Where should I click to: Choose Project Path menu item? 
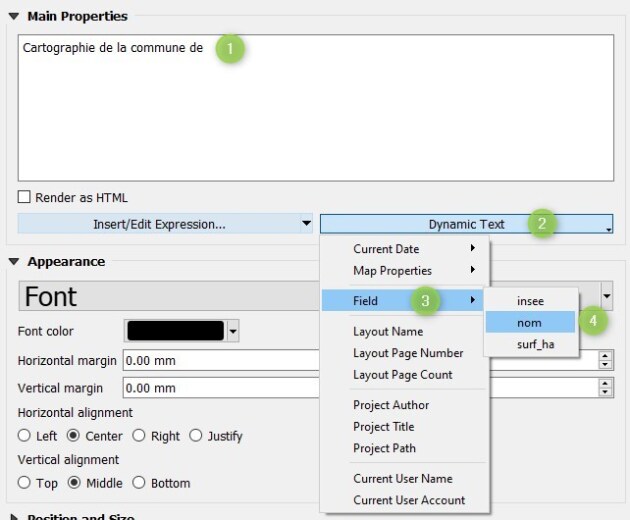tap(405, 448)
